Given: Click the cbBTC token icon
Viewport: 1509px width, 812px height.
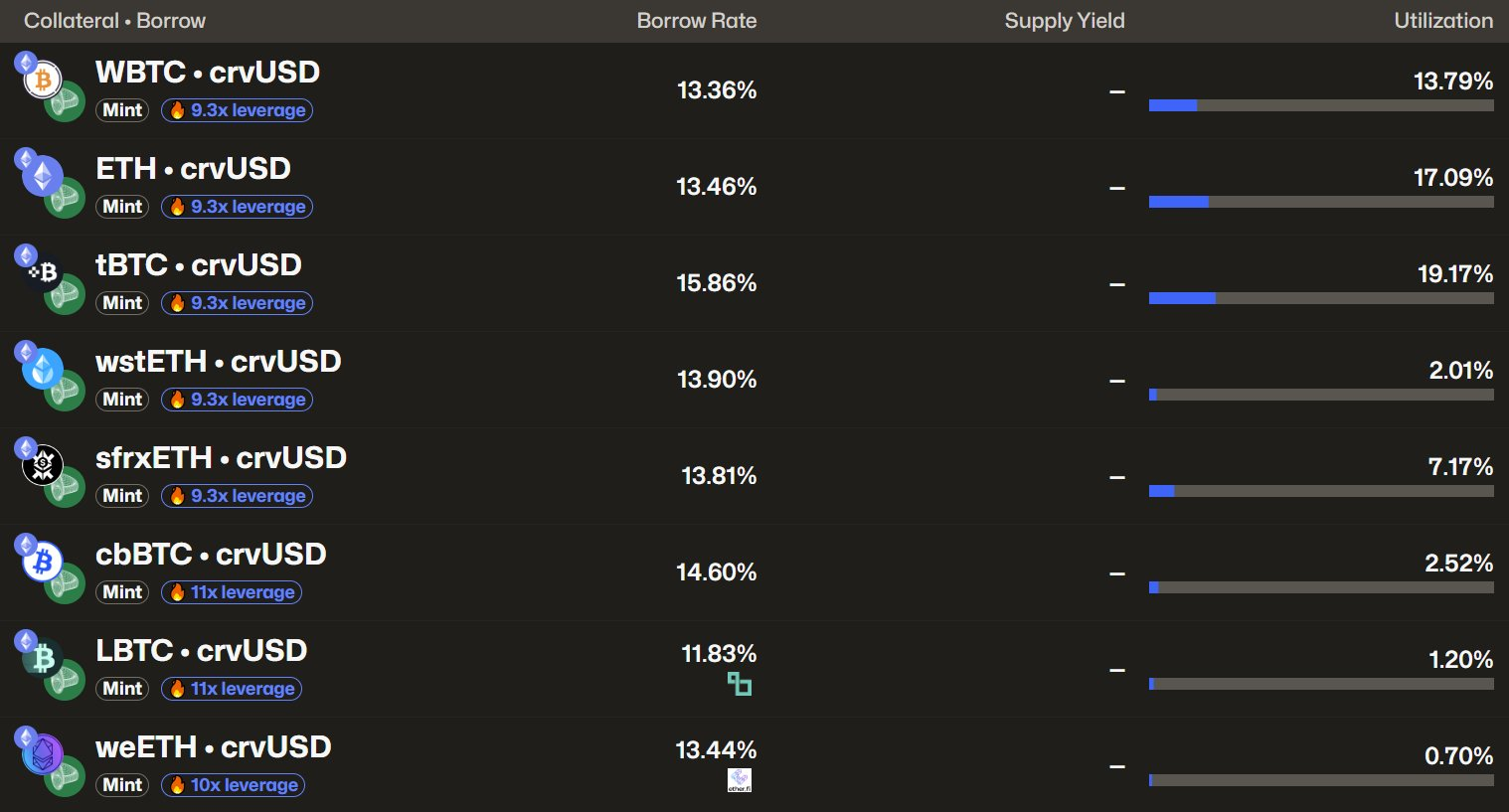Looking at the screenshot, I should click(x=43, y=562).
